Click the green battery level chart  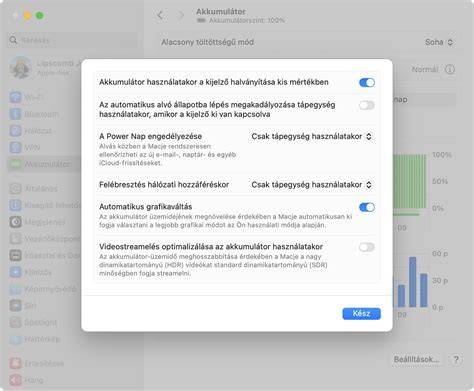pos(409,182)
